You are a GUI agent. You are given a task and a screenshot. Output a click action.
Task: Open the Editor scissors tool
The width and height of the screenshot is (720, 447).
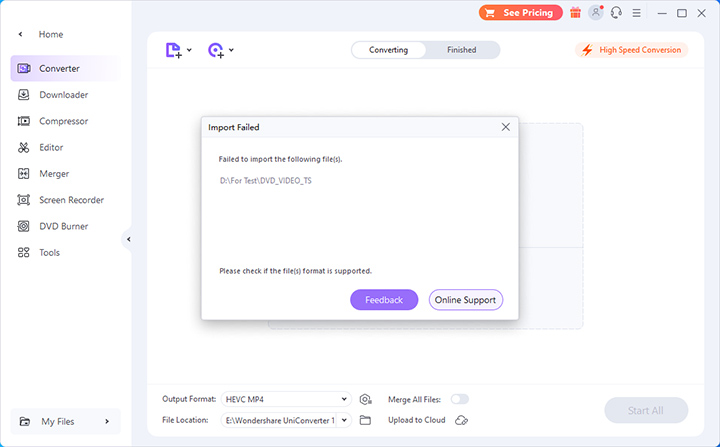pos(23,147)
